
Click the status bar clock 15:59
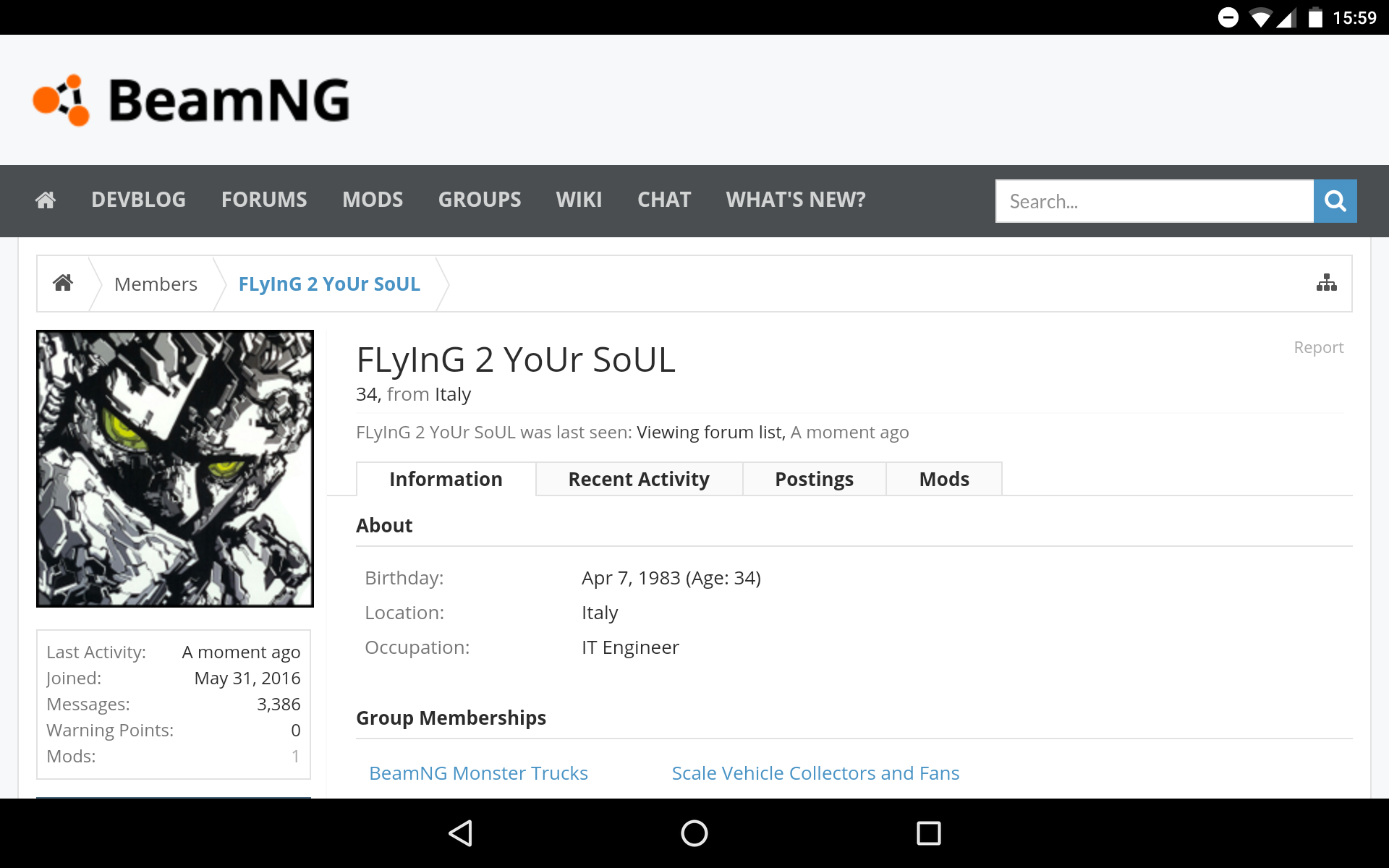[x=1354, y=17]
